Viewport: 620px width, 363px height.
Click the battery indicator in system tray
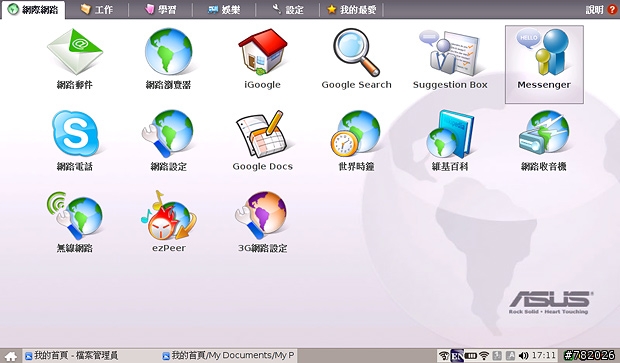[470, 355]
